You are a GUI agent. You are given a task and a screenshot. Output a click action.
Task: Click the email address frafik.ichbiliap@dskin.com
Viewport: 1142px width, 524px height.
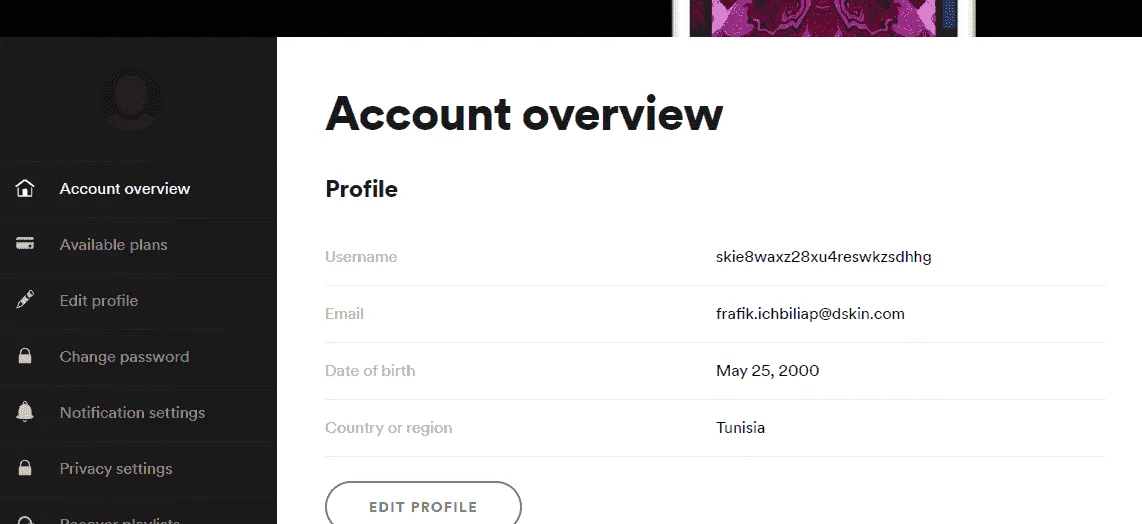(x=810, y=313)
